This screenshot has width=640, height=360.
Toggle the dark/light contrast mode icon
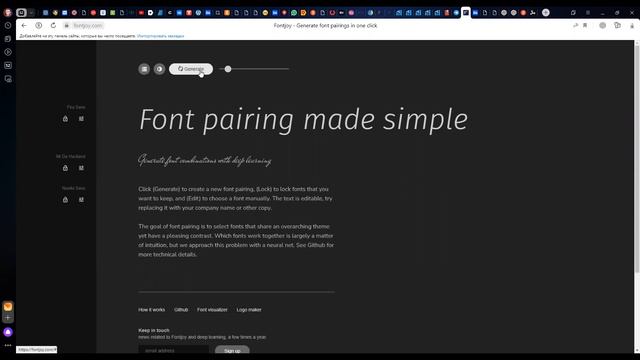[160, 69]
